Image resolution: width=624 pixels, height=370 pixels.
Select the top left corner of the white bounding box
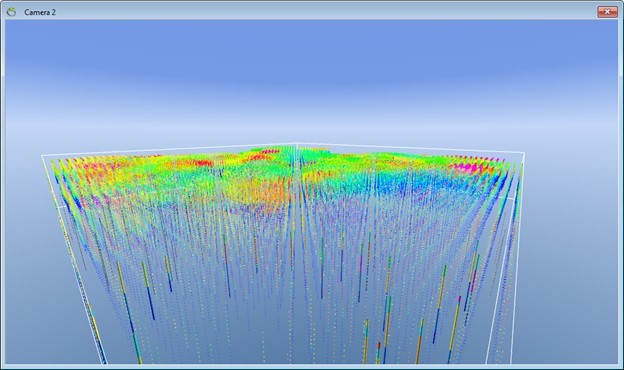click(x=42, y=156)
